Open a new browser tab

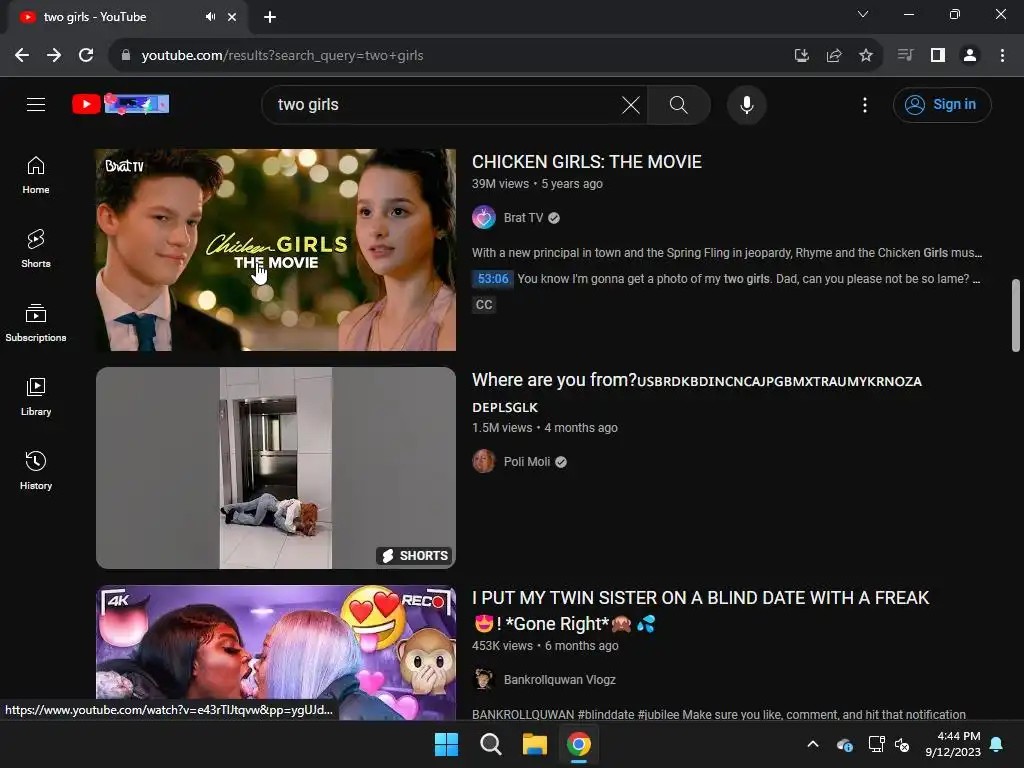click(x=270, y=17)
